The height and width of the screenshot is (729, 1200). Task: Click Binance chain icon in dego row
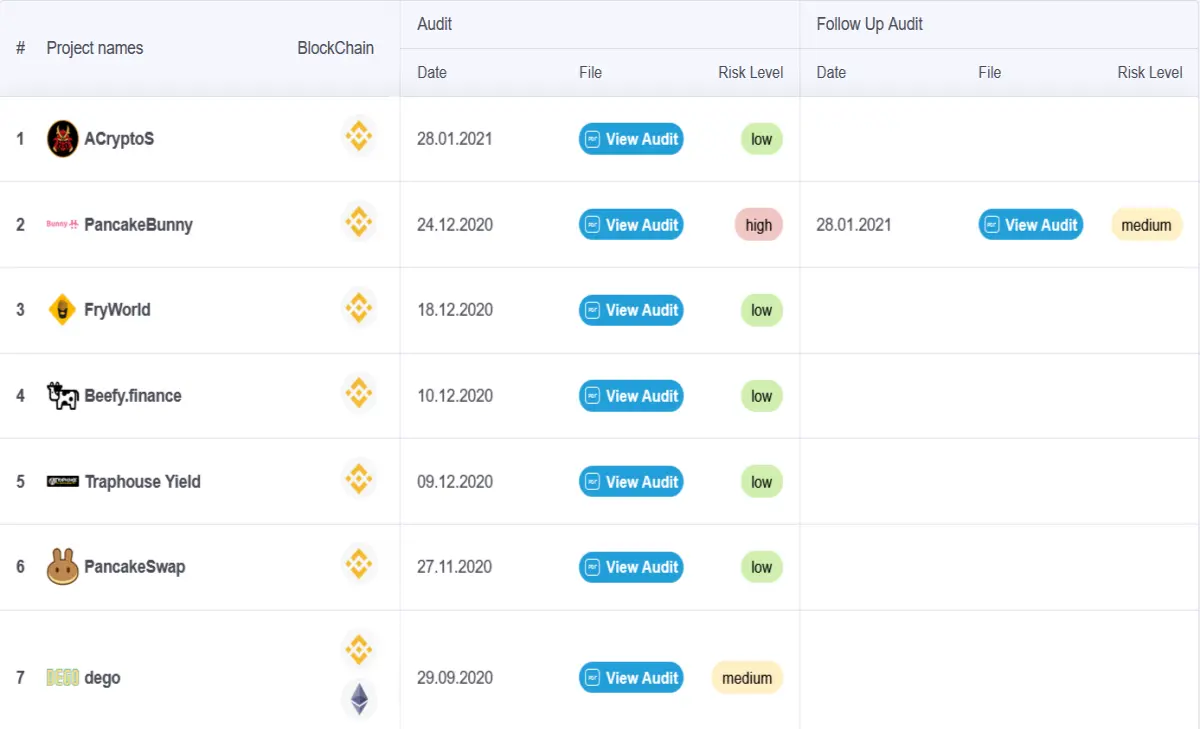pos(358,650)
